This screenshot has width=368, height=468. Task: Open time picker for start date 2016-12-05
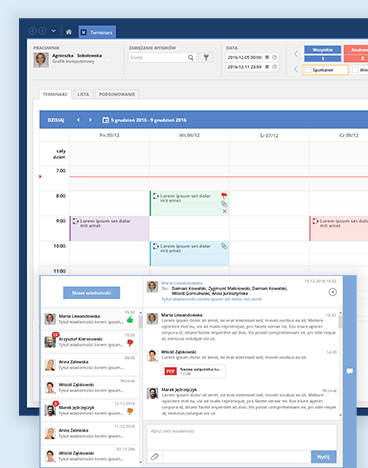[x=274, y=57]
